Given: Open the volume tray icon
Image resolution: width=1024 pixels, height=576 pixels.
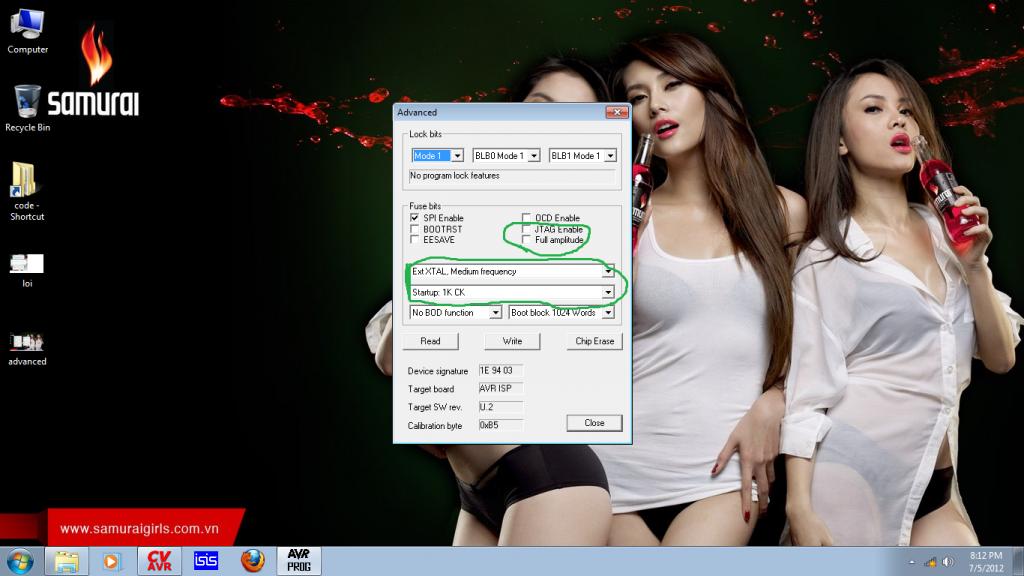Looking at the screenshot, I should coord(948,562).
